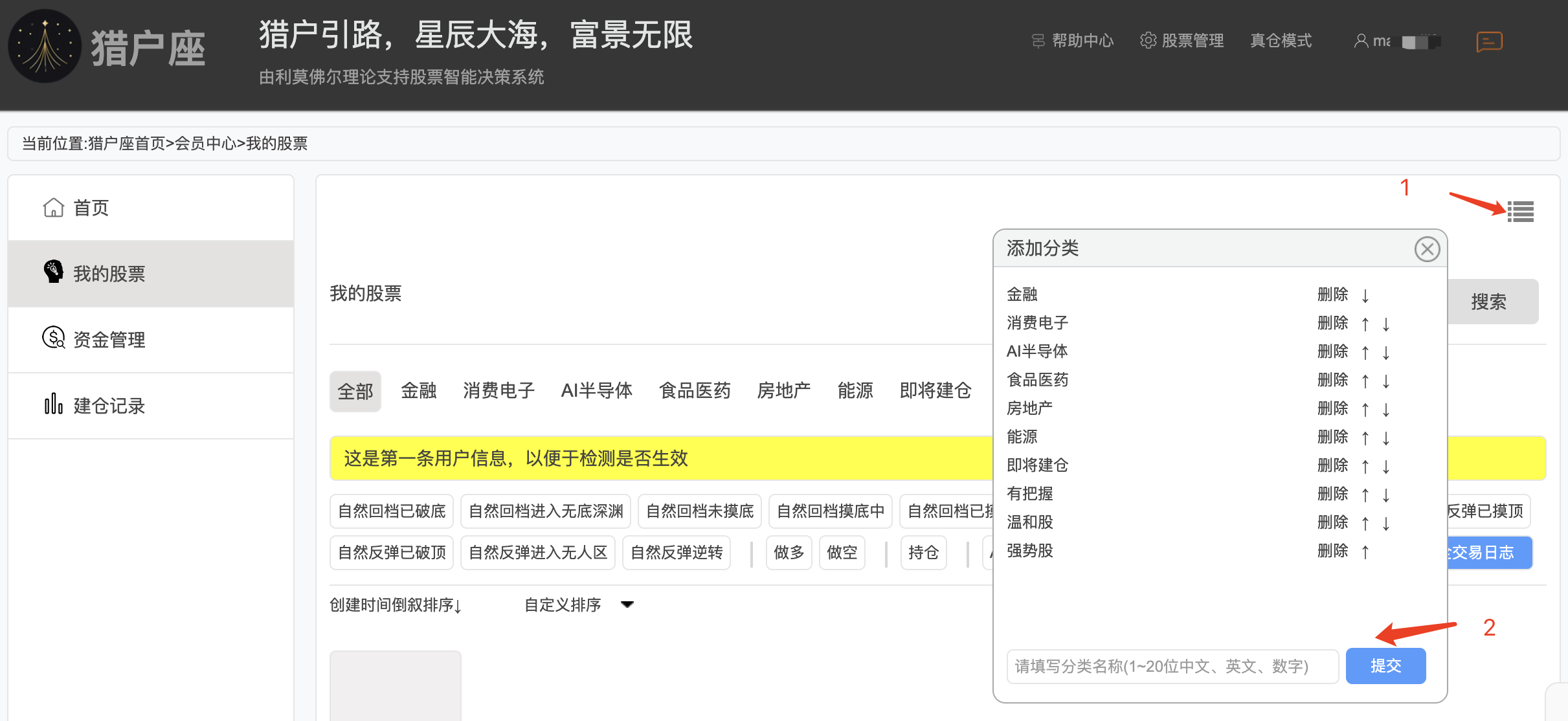The height and width of the screenshot is (721, 1568).
Task: Open 股票管理 settings in header
Action: click(x=1182, y=41)
